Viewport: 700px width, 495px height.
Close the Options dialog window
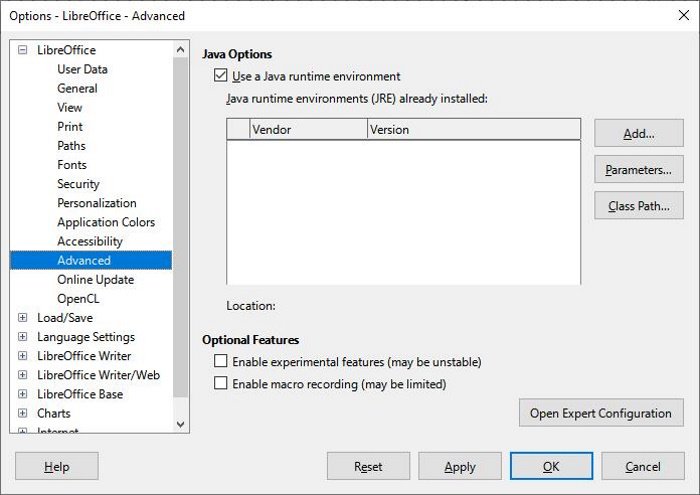tap(683, 15)
